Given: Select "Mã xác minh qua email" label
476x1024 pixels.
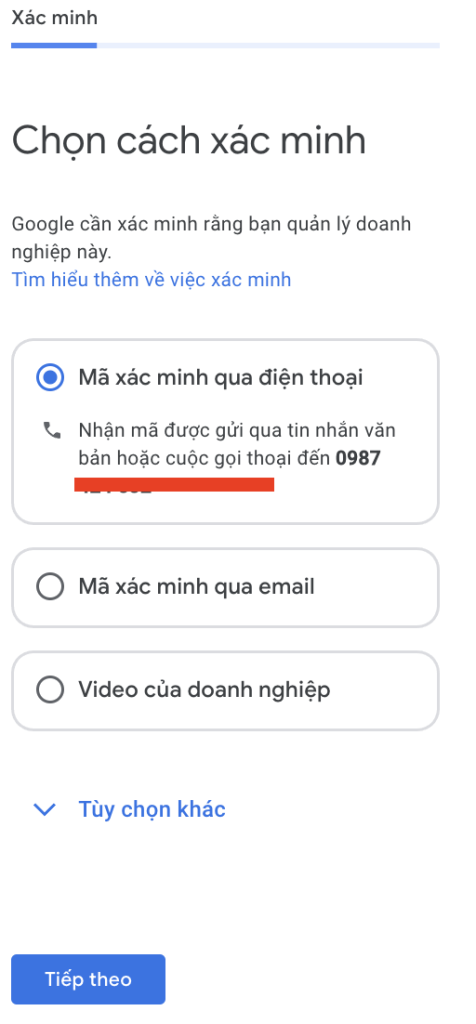Looking at the screenshot, I should pos(197,586).
